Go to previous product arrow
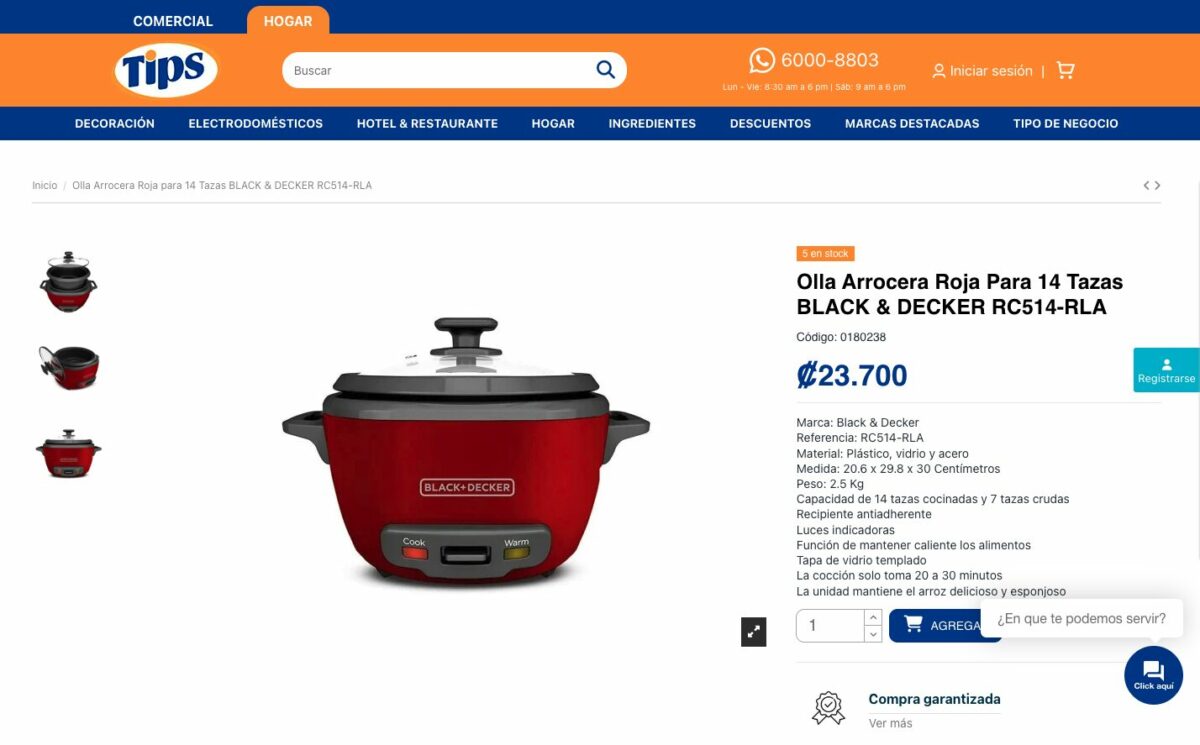The height and width of the screenshot is (745, 1200). (1147, 185)
